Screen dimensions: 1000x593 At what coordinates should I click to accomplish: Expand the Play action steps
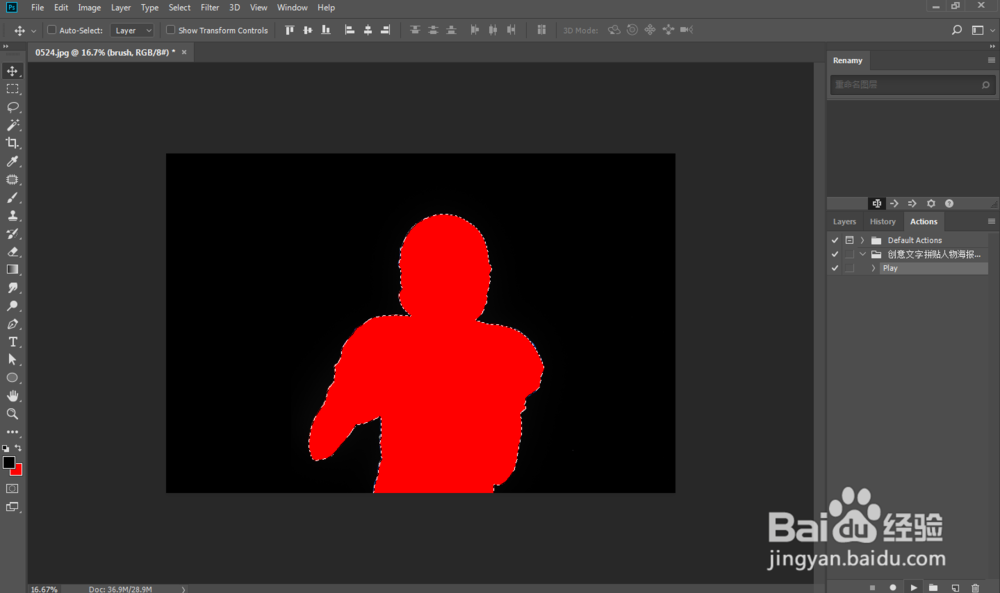(873, 268)
